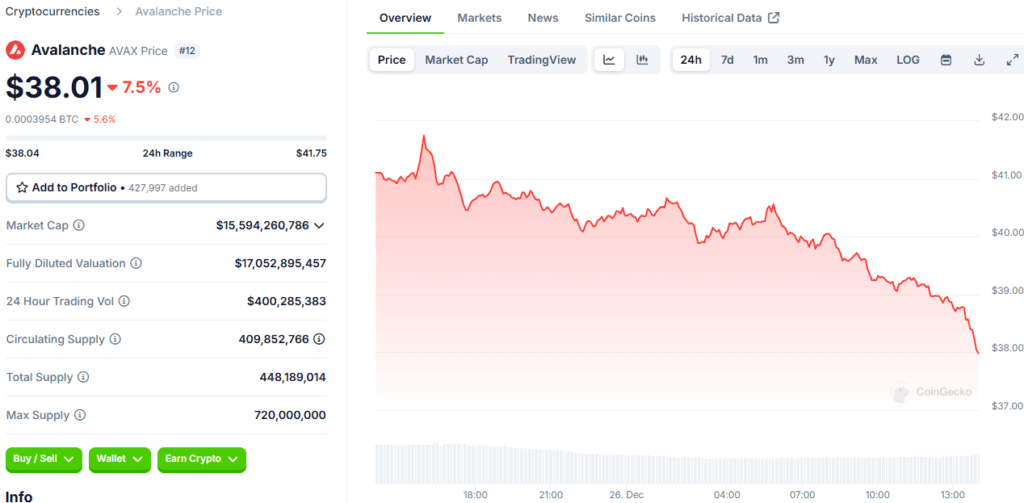
Task: Click the 26. Dec axis label
Action: click(626, 495)
